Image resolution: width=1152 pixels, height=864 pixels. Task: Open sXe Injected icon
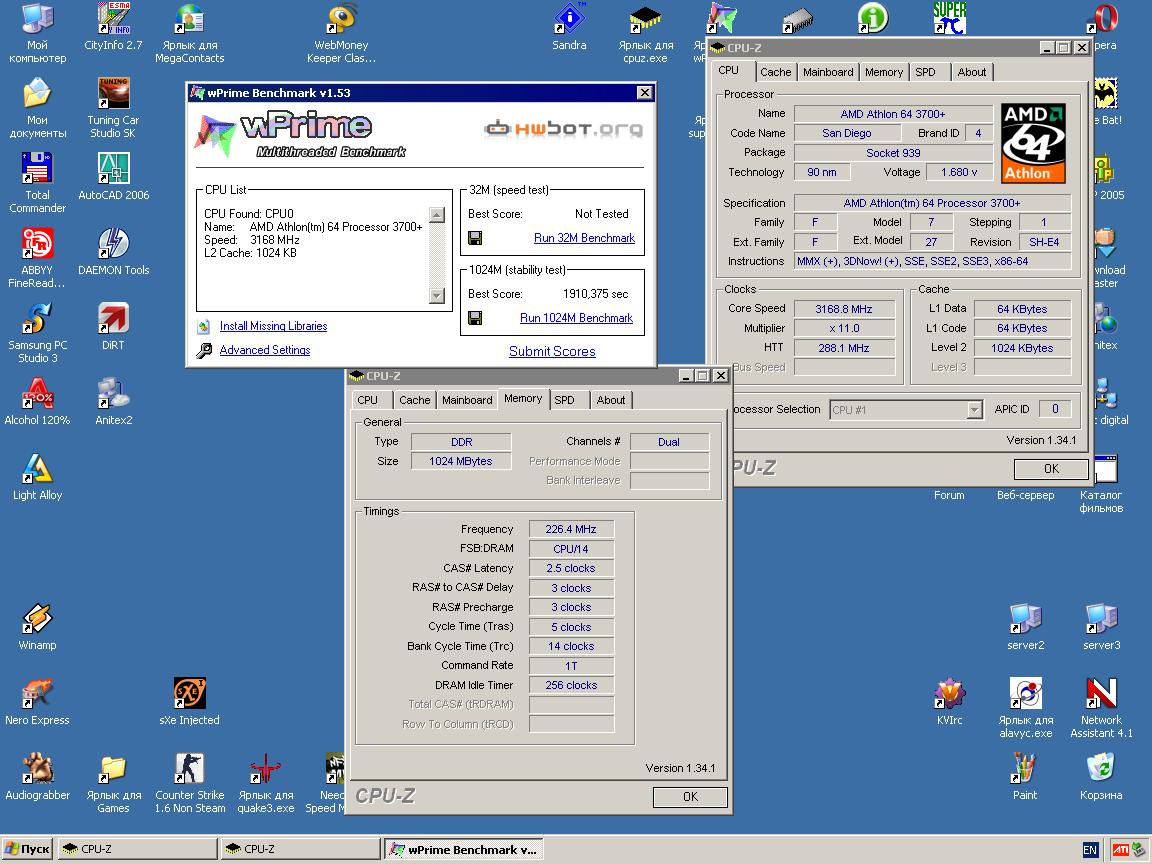[x=190, y=695]
